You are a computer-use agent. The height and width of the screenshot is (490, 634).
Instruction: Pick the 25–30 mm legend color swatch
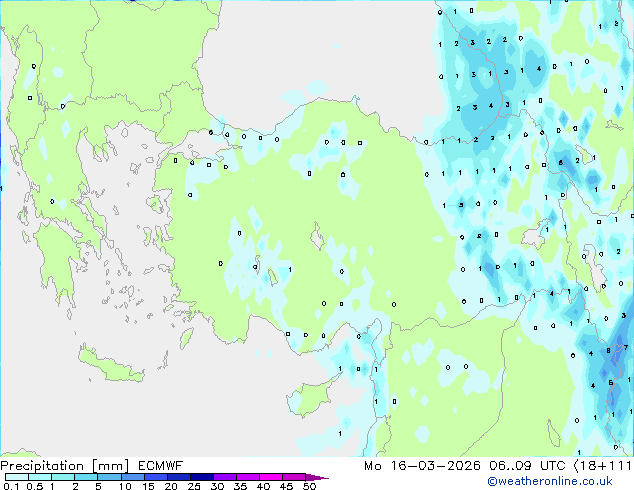pos(201,477)
